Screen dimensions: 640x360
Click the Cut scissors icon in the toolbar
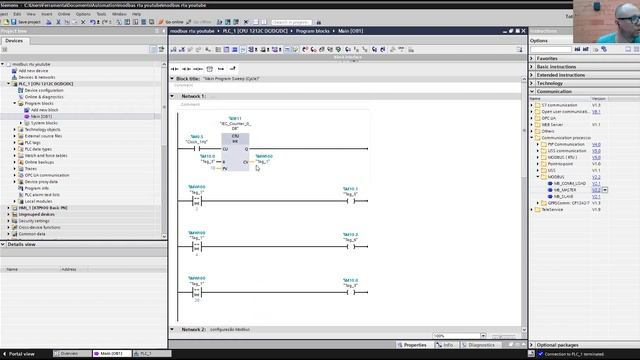click(x=58, y=22)
